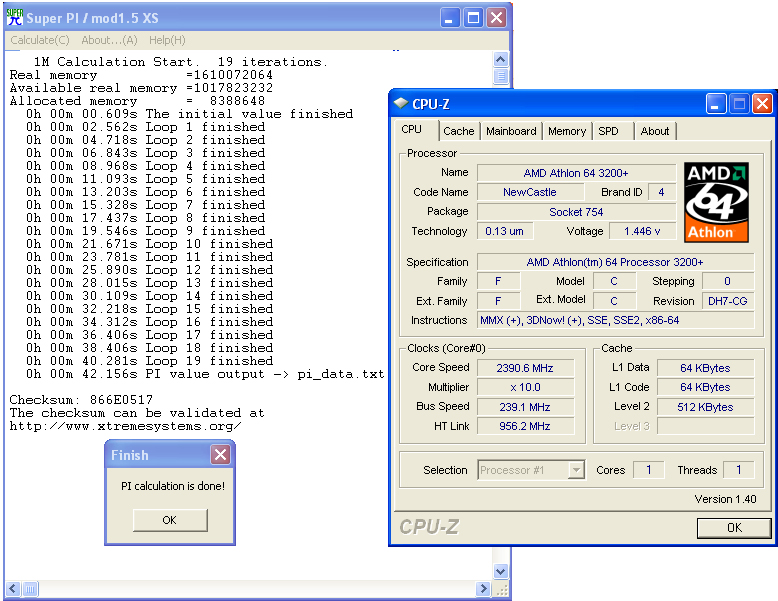Click the 1M Calculation Start line
The height and width of the screenshot is (601, 778).
tap(181, 62)
